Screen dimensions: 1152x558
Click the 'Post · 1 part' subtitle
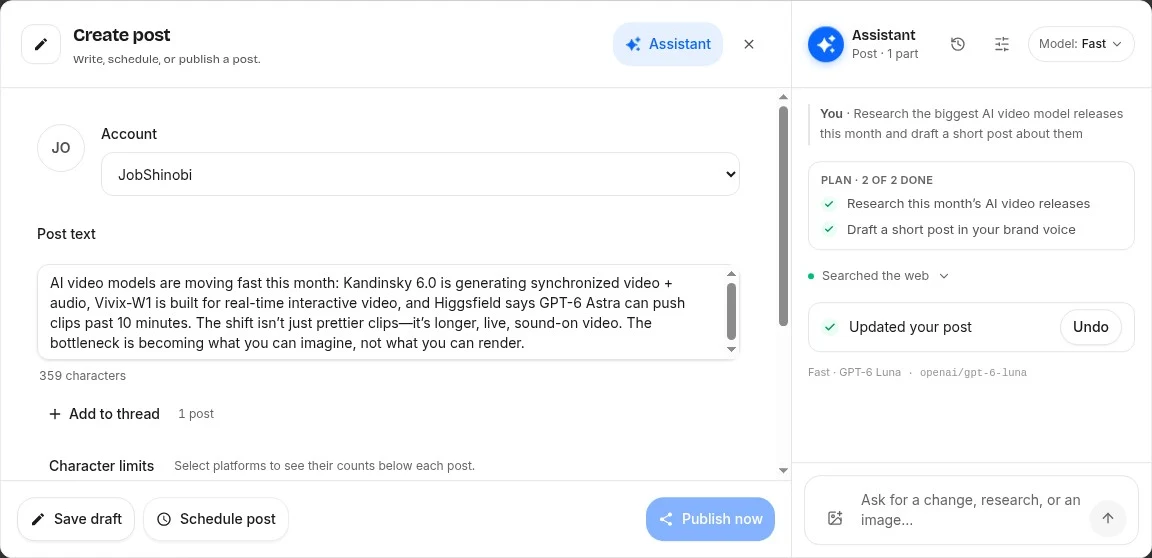885,54
